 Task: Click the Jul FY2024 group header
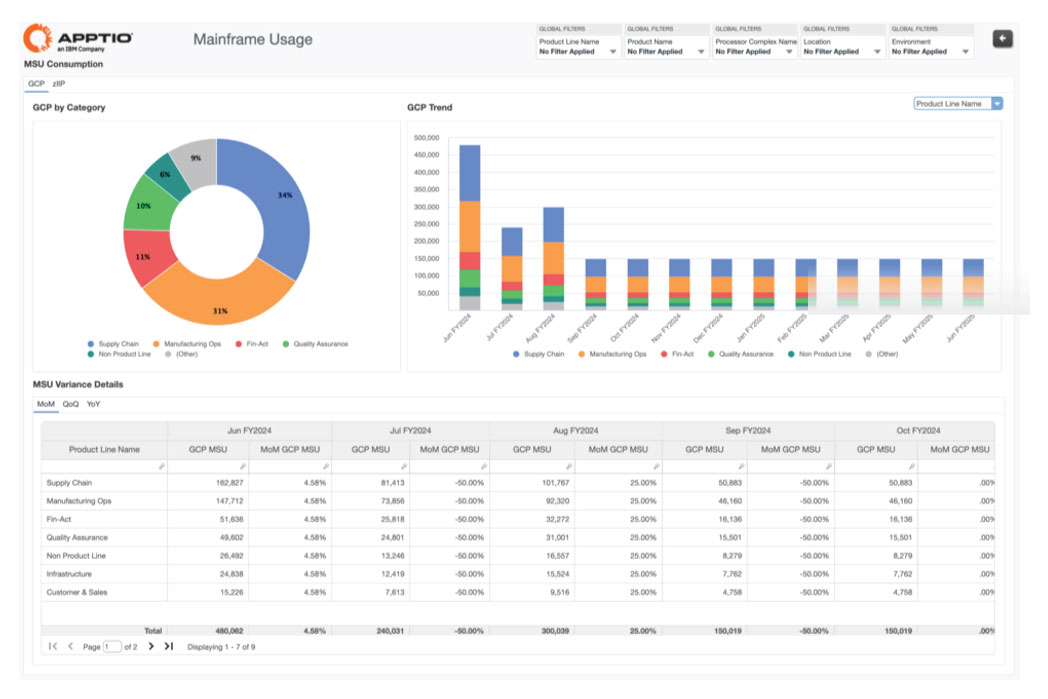[x=410, y=430]
